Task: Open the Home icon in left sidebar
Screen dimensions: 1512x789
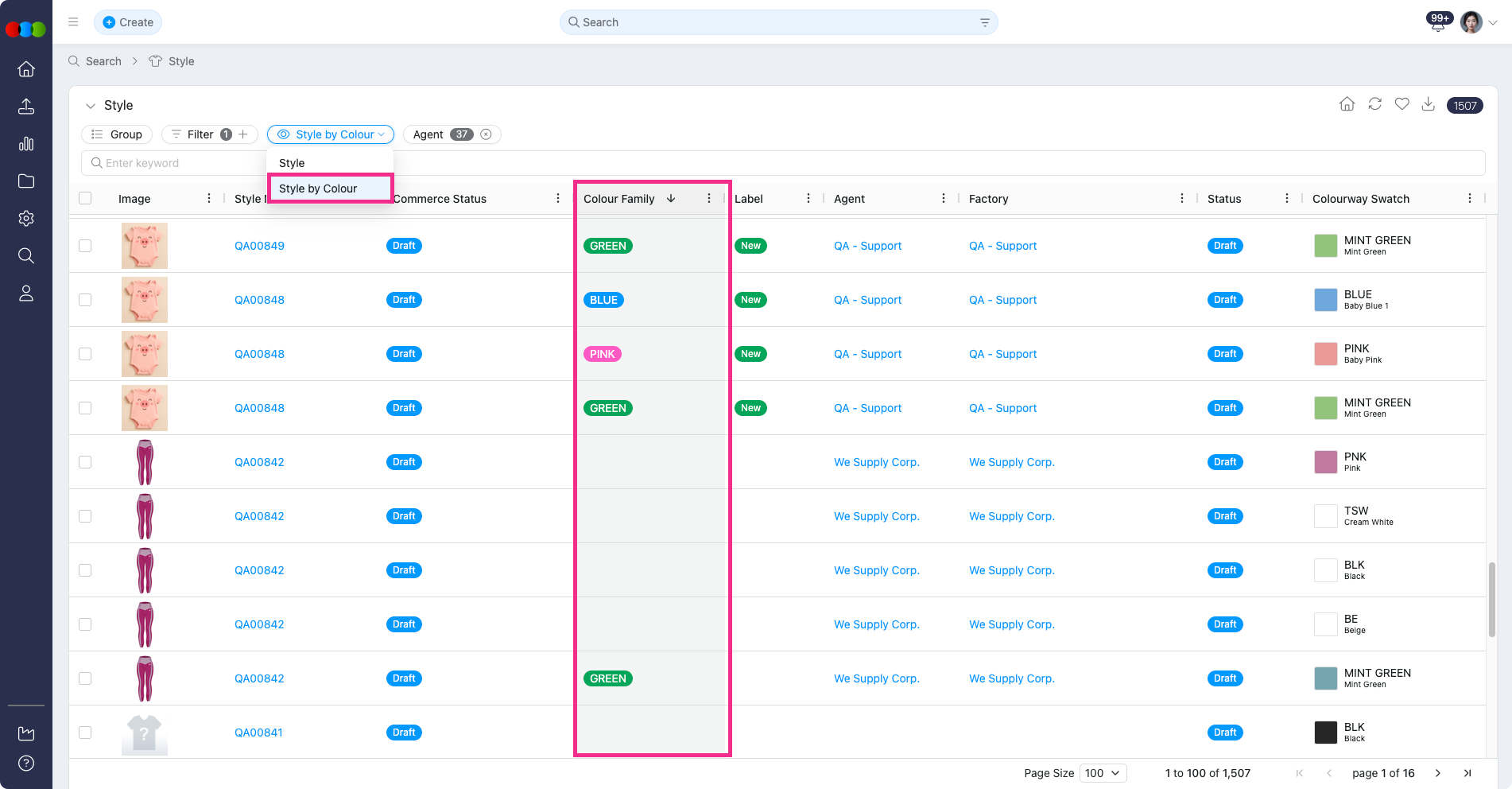Action: (26, 69)
